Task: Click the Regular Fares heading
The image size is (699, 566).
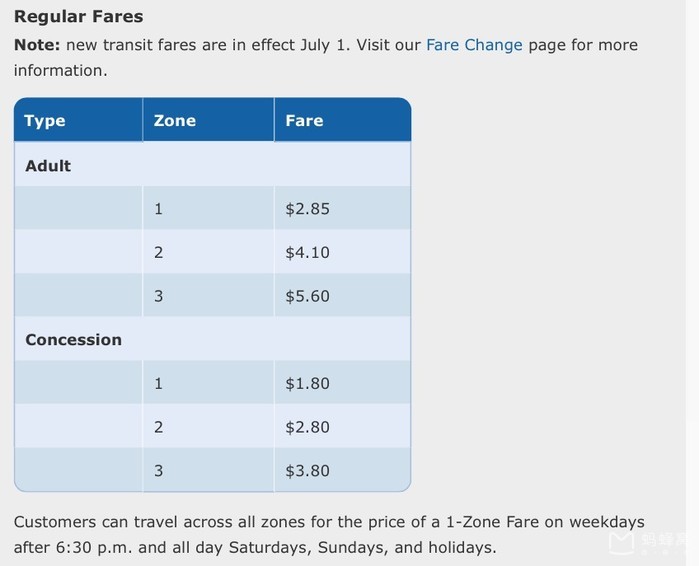Action: (78, 16)
